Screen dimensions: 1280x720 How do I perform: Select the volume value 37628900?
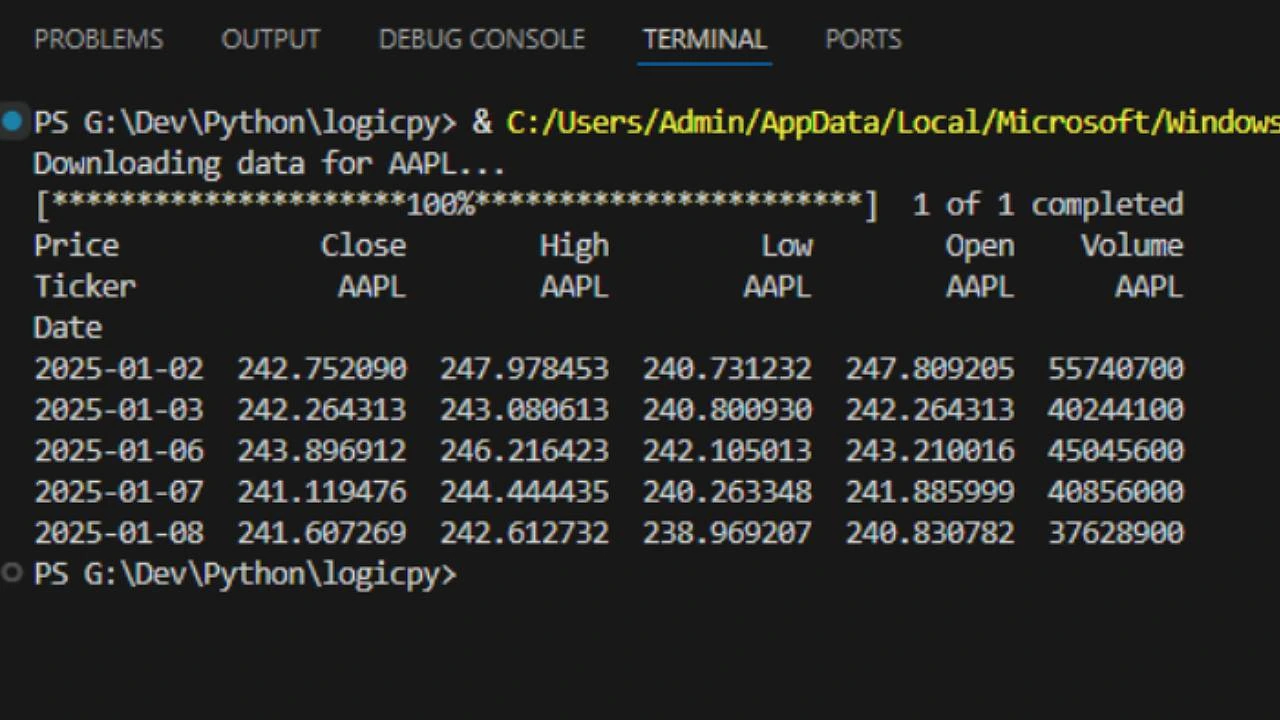tap(1115, 532)
